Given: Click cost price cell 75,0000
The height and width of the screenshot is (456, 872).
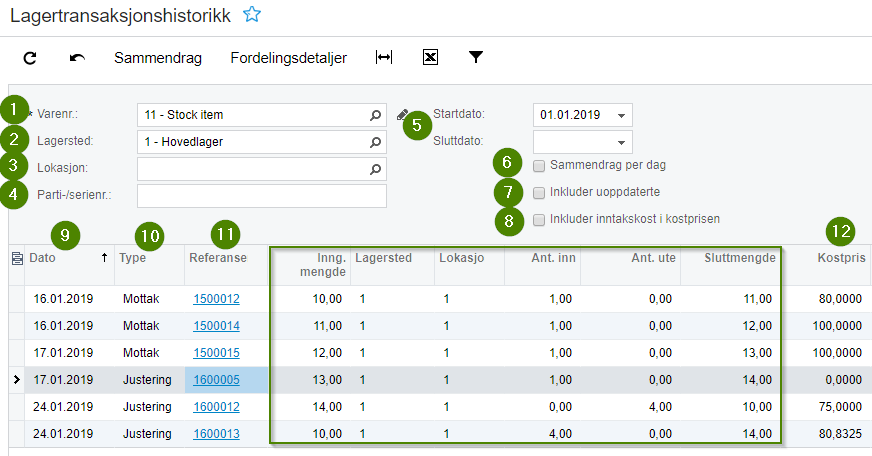Looking at the screenshot, I should [826, 407].
